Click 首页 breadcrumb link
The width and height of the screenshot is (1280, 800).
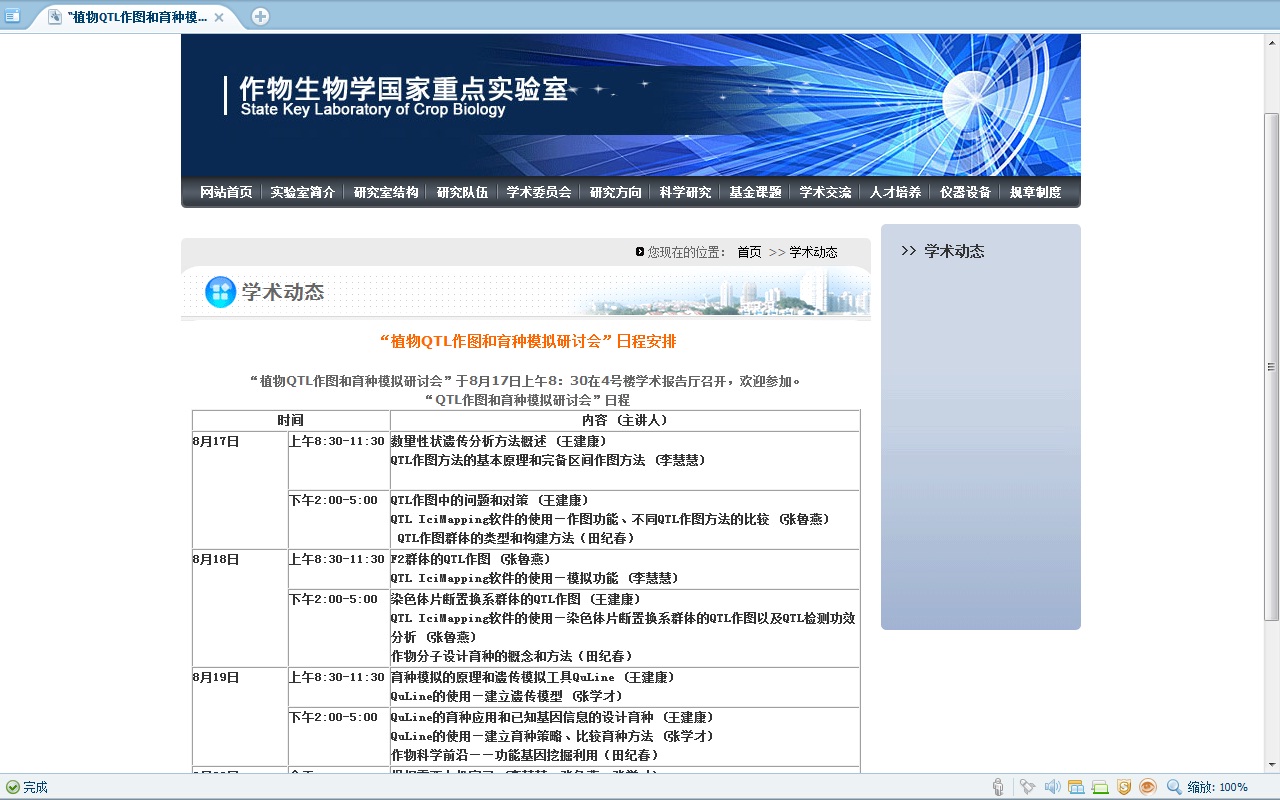(749, 252)
